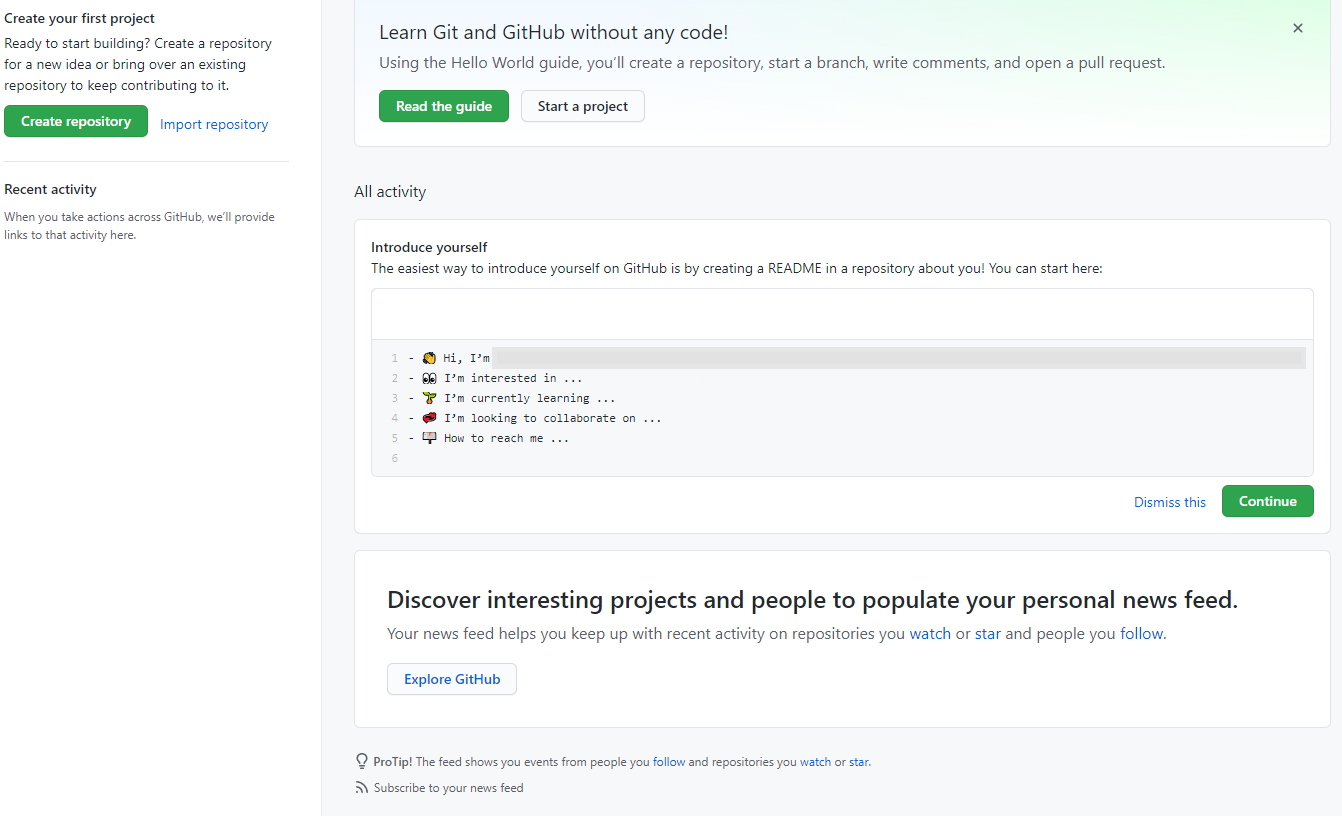
Task: Click the 'I'm looking to collaborate on ...' line
Action: click(553, 418)
